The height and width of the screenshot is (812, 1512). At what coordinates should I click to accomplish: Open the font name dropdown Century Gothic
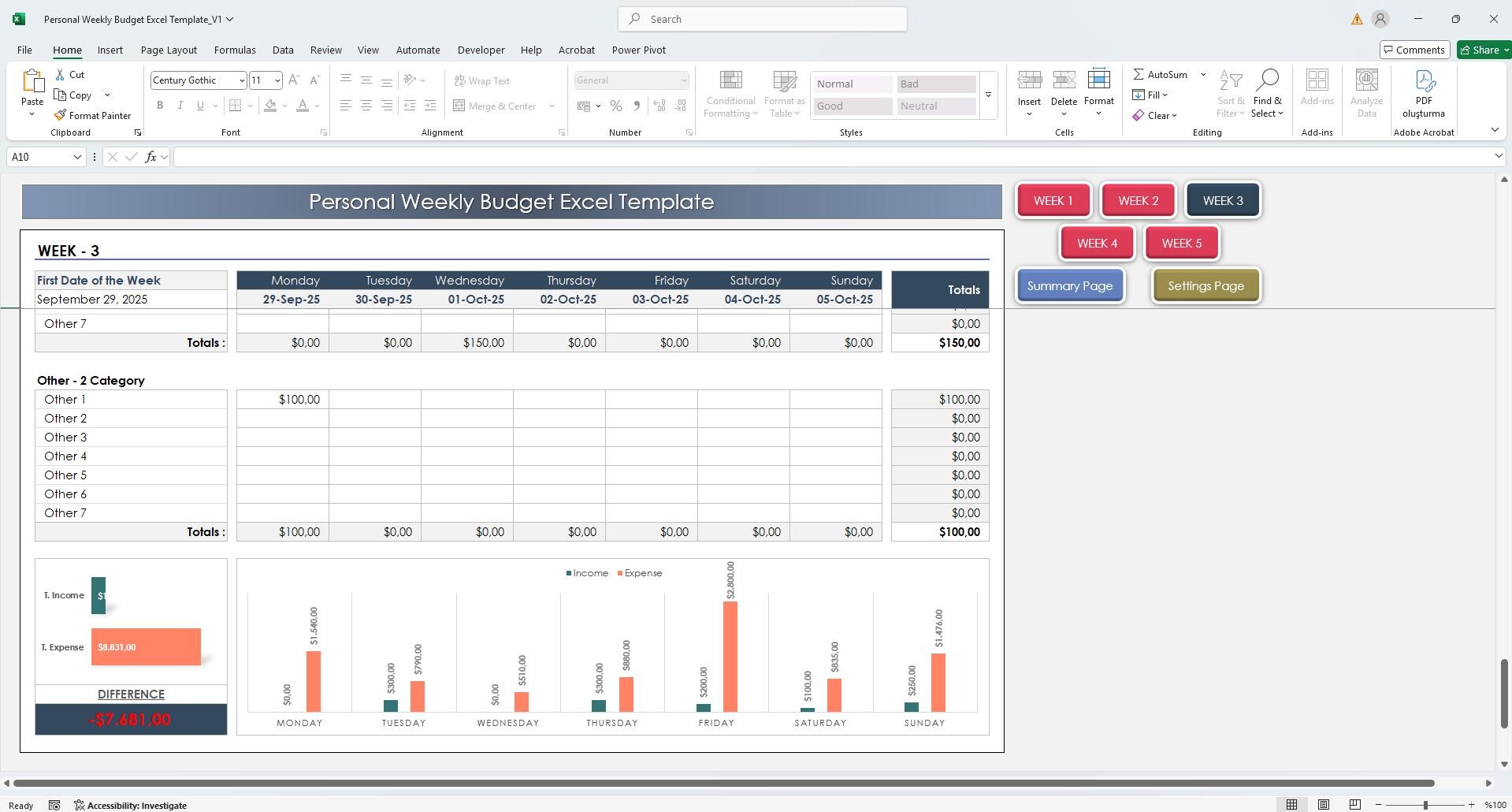pyautogui.click(x=241, y=80)
